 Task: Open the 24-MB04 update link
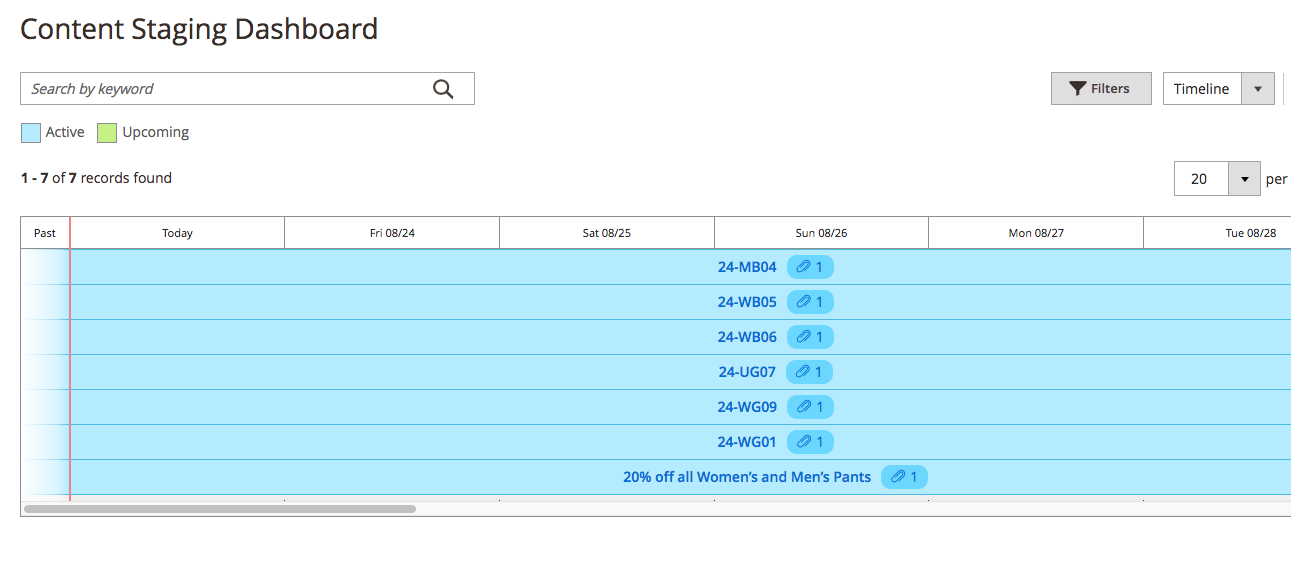coord(747,267)
